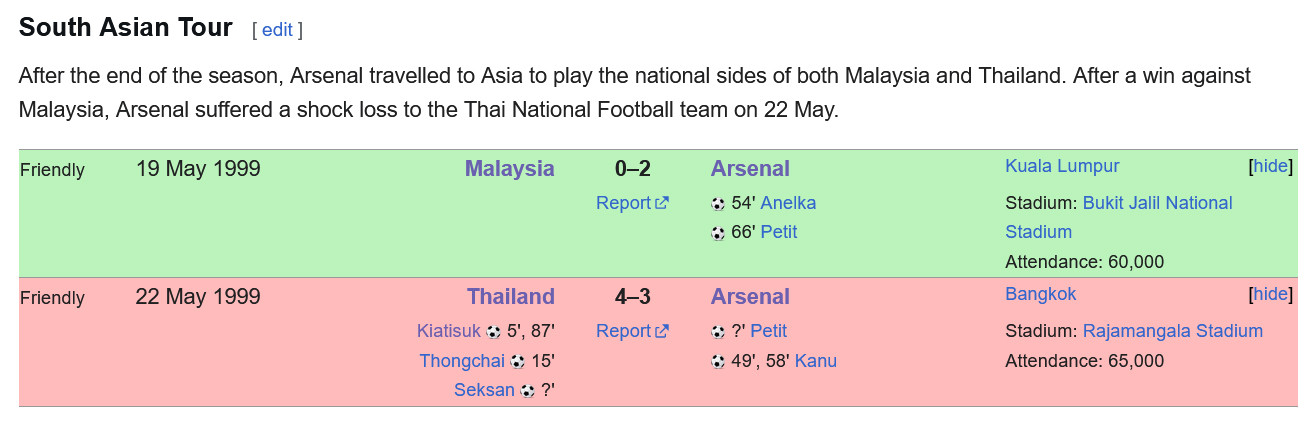Click the soccer ball icon beside Petit's 66' goal

tap(718, 233)
